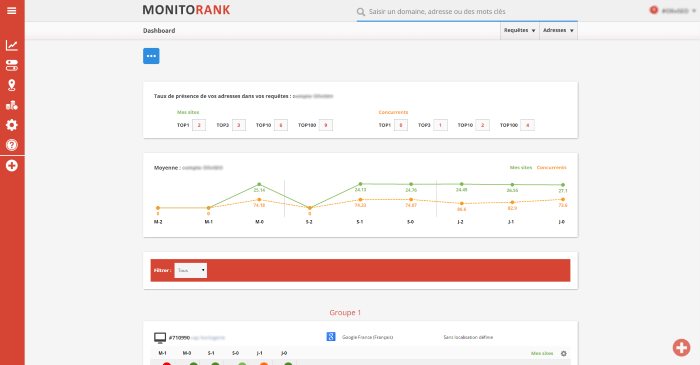700x365 pixels.
Task: Click the Dashboard breadcrumb label
Action: (x=159, y=30)
